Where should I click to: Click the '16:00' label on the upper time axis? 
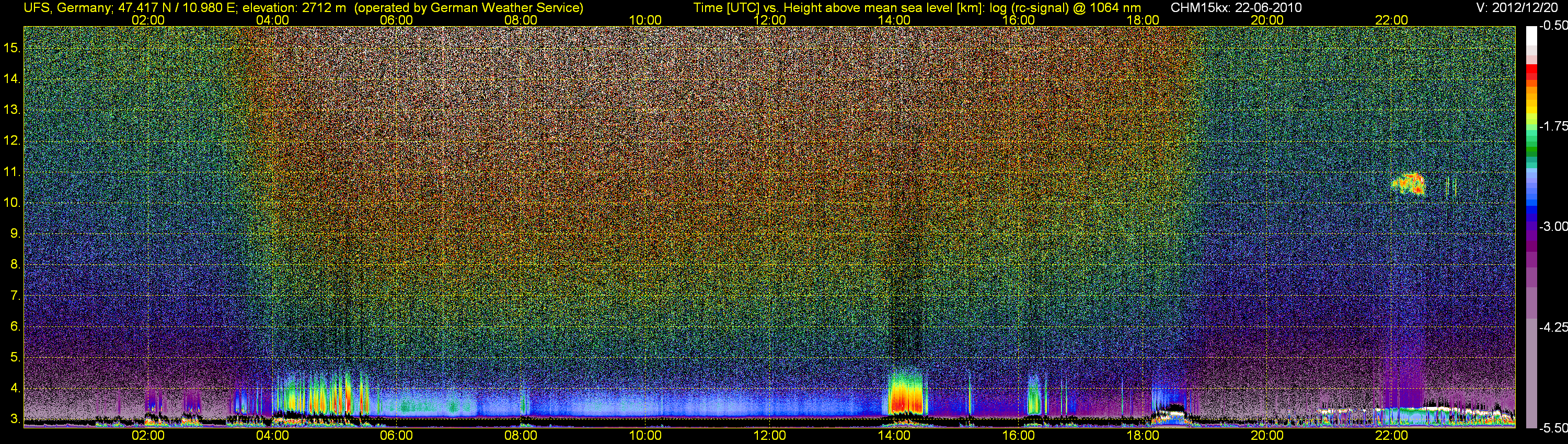click(x=1018, y=20)
